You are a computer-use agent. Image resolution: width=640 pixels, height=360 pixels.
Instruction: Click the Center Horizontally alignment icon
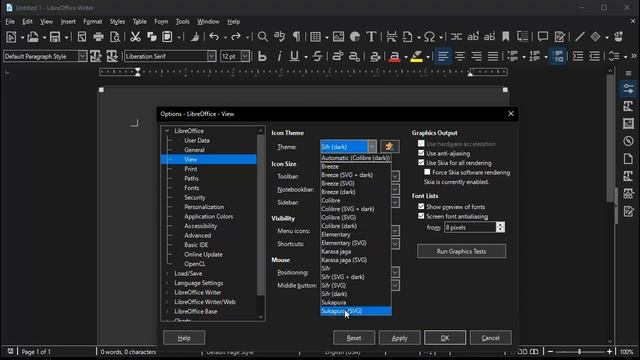coord(460,56)
